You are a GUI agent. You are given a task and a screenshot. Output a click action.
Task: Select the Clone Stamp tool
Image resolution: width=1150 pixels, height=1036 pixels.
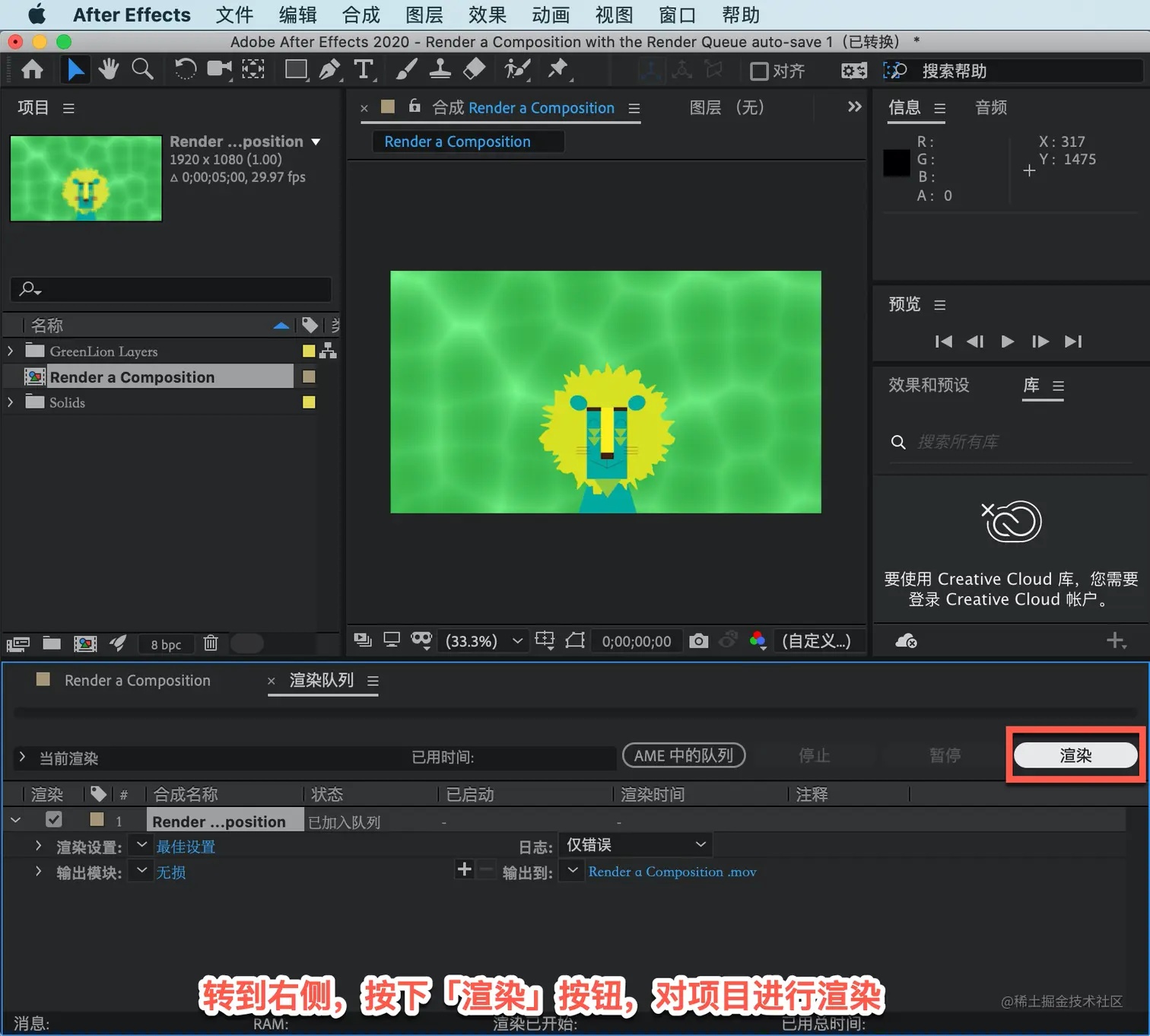440,70
